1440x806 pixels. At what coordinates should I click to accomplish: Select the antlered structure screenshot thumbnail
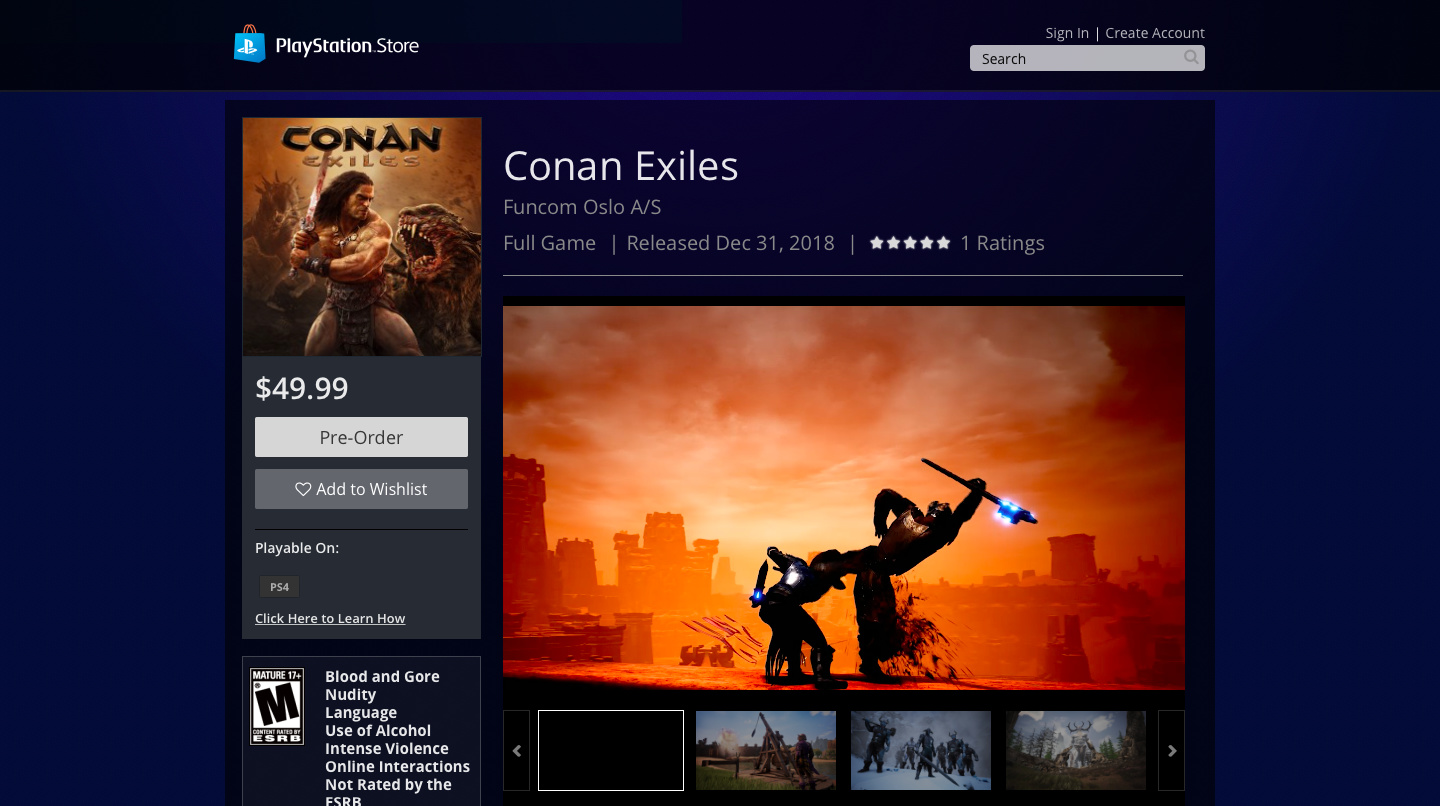click(x=1076, y=750)
